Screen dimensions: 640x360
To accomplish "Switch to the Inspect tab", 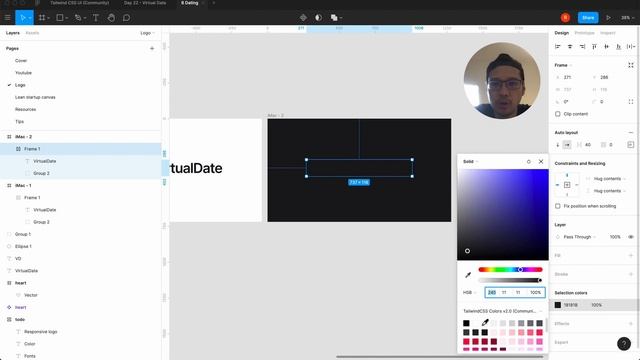I will coord(608,33).
